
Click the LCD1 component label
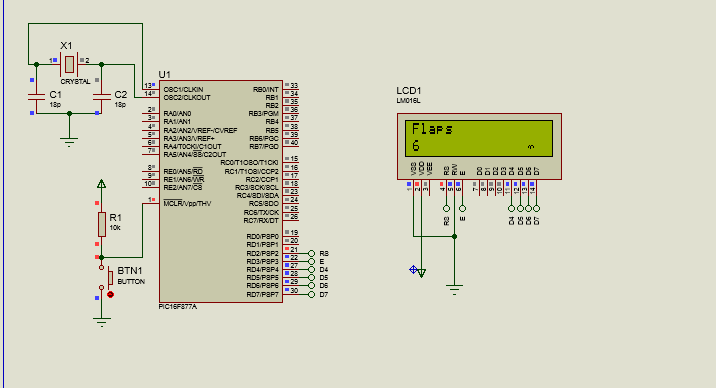click(409, 90)
